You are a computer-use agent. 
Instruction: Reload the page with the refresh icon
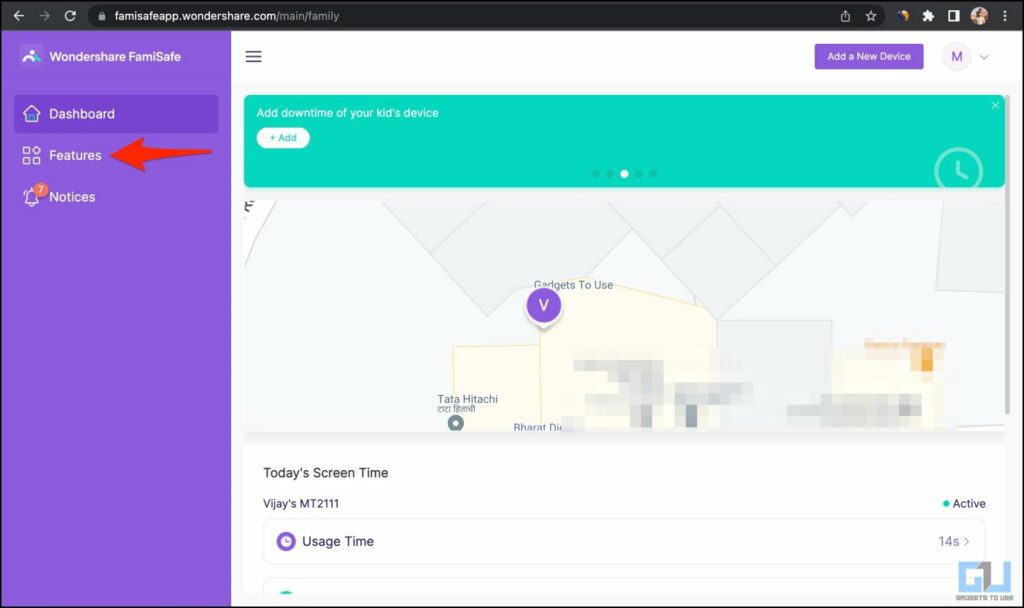pyautogui.click(x=68, y=16)
